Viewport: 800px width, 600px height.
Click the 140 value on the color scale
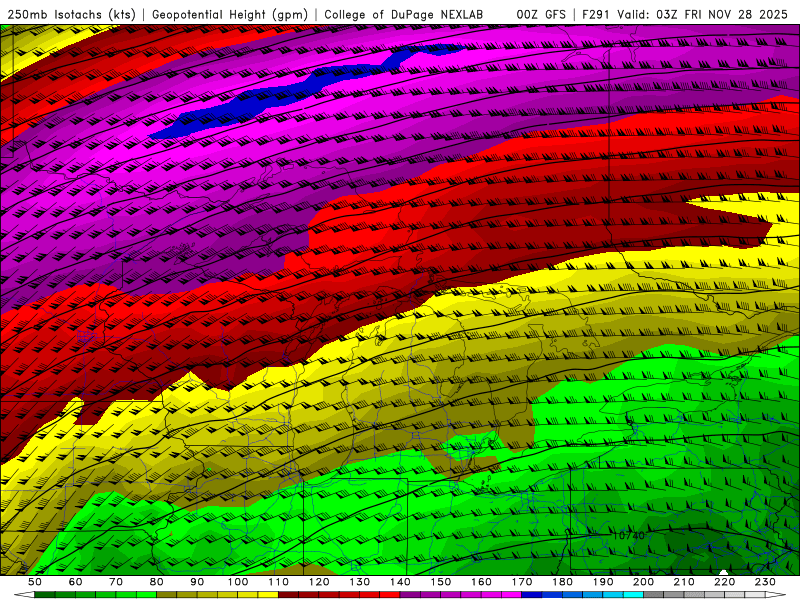[400, 582]
